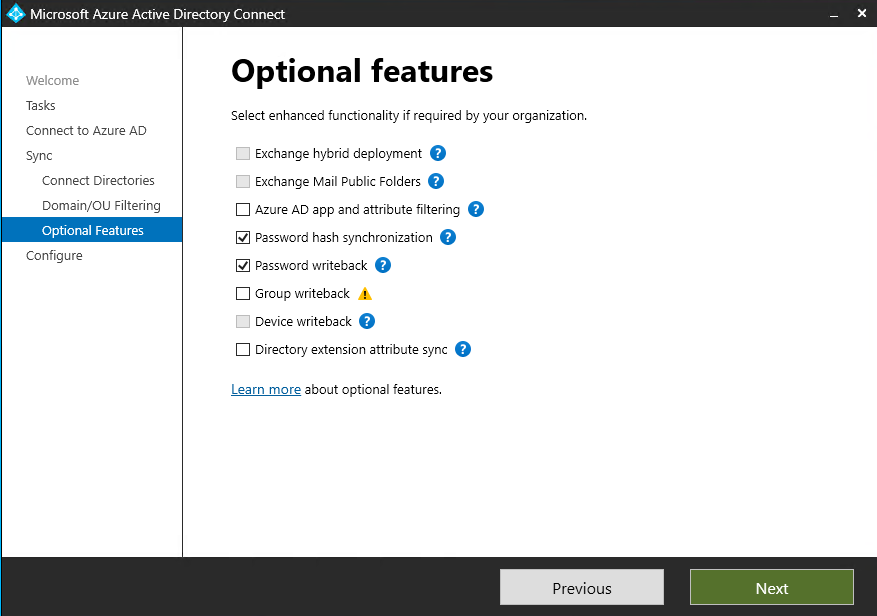
Task: Uncheck Password hash synchronization
Action: pyautogui.click(x=243, y=238)
